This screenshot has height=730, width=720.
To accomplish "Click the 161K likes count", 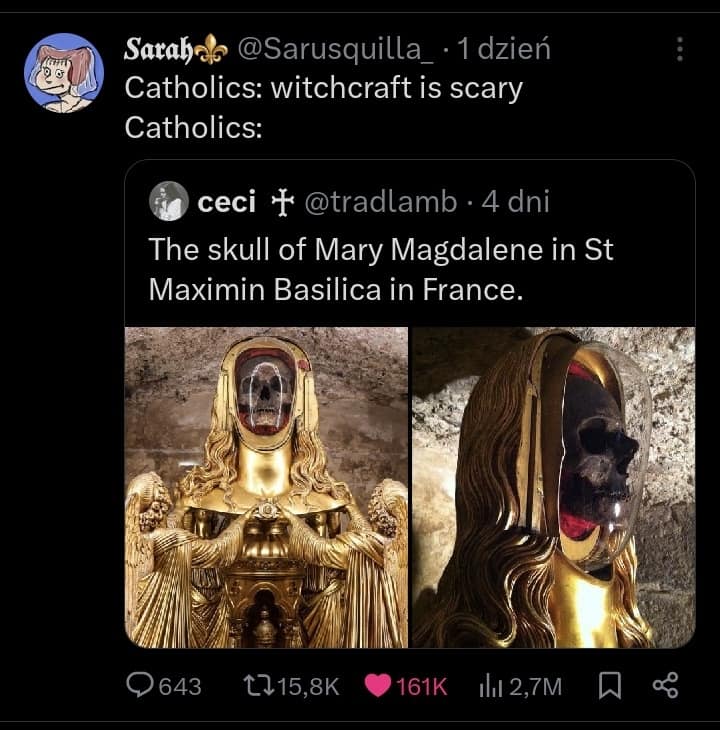I will [x=422, y=686].
